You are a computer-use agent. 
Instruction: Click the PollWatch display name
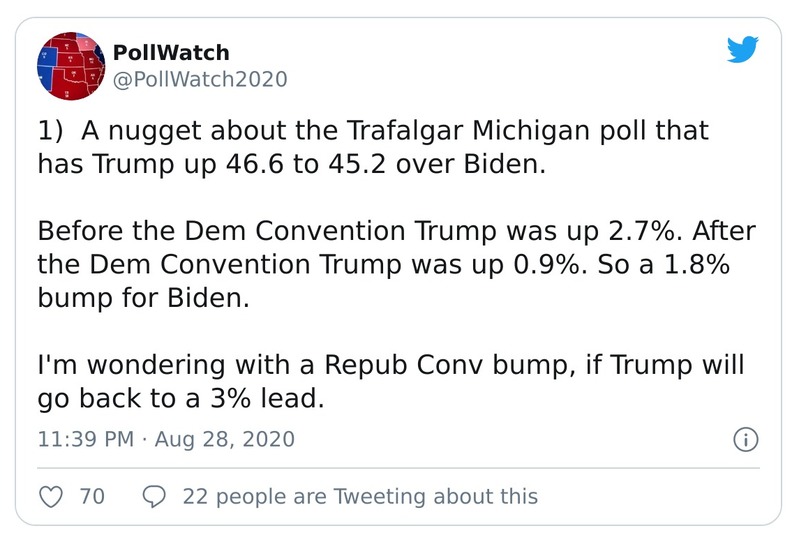(x=171, y=52)
